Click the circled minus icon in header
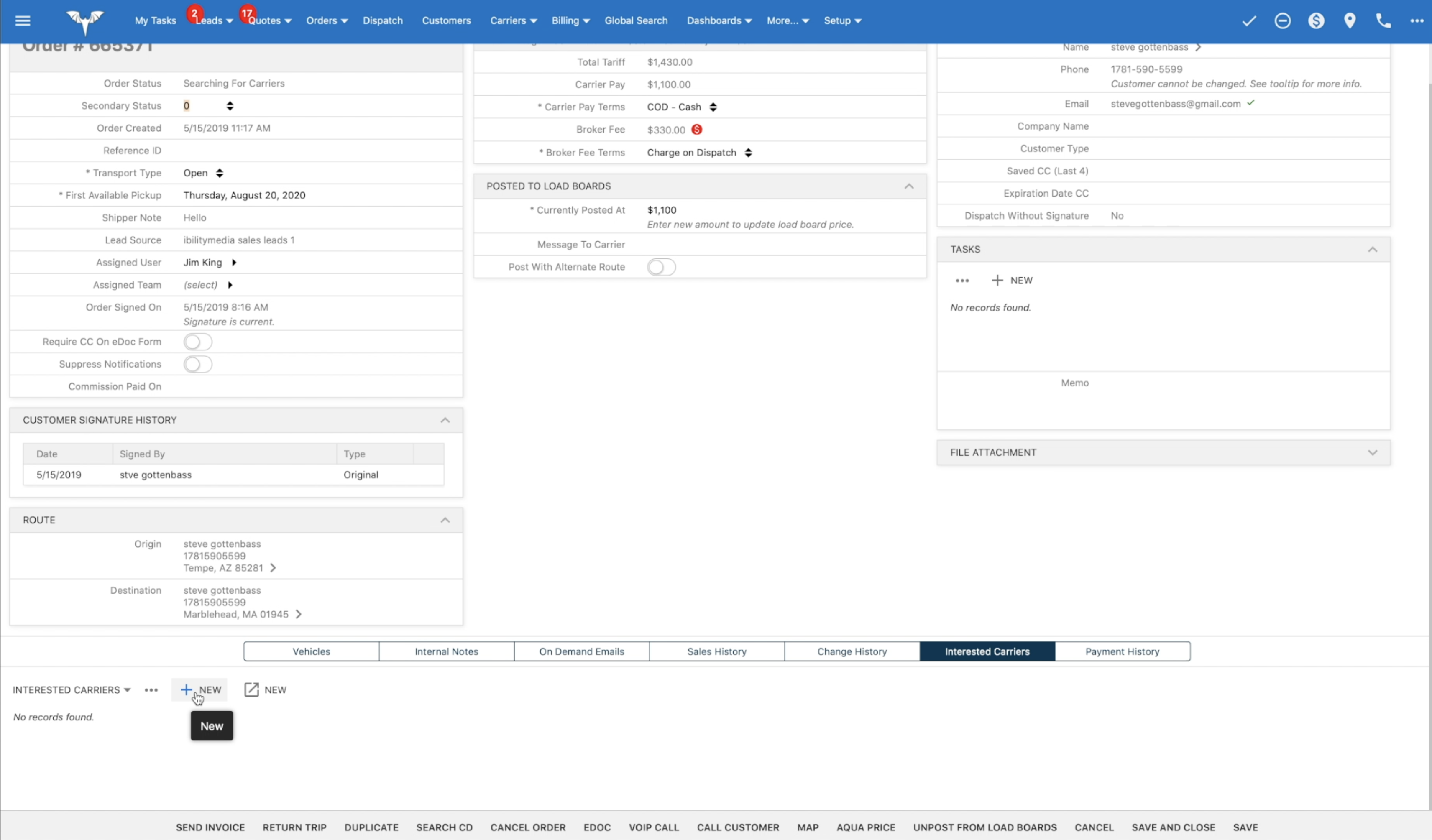 (x=1283, y=21)
